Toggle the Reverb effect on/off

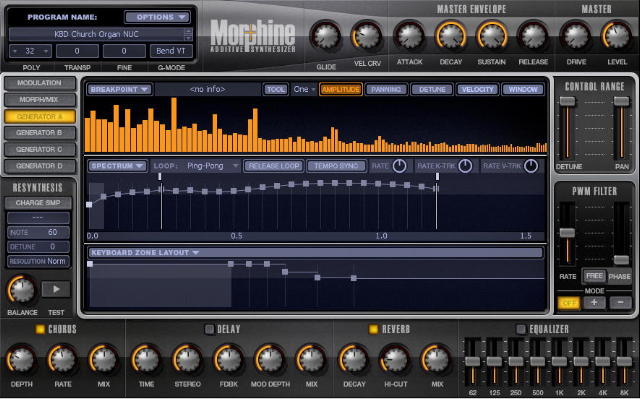[x=373, y=329]
